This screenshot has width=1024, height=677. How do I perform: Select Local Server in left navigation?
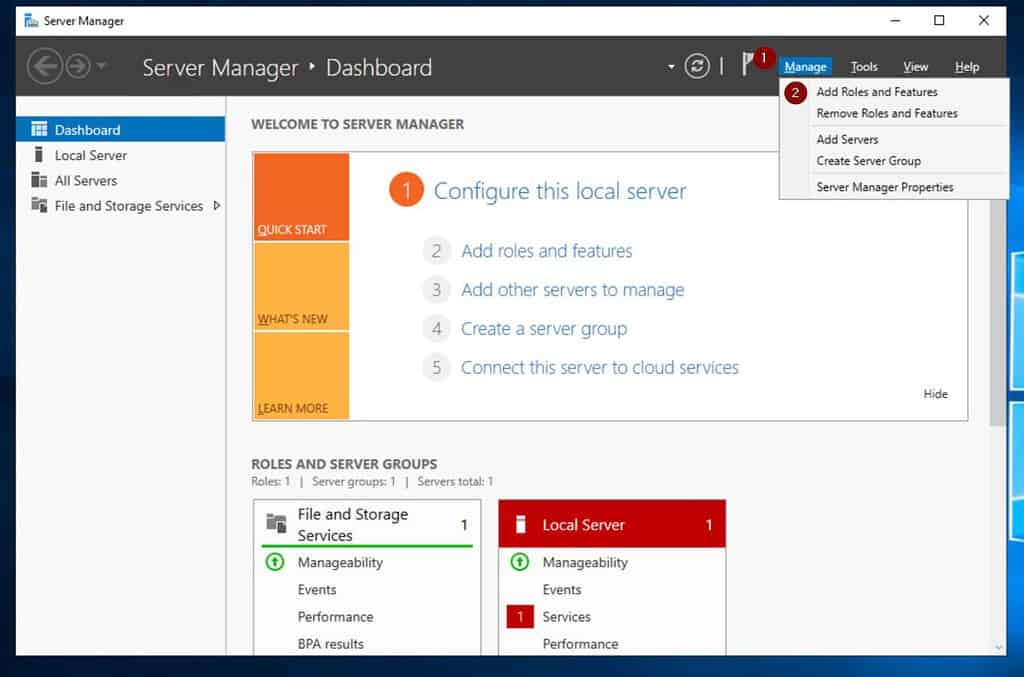tap(121, 155)
